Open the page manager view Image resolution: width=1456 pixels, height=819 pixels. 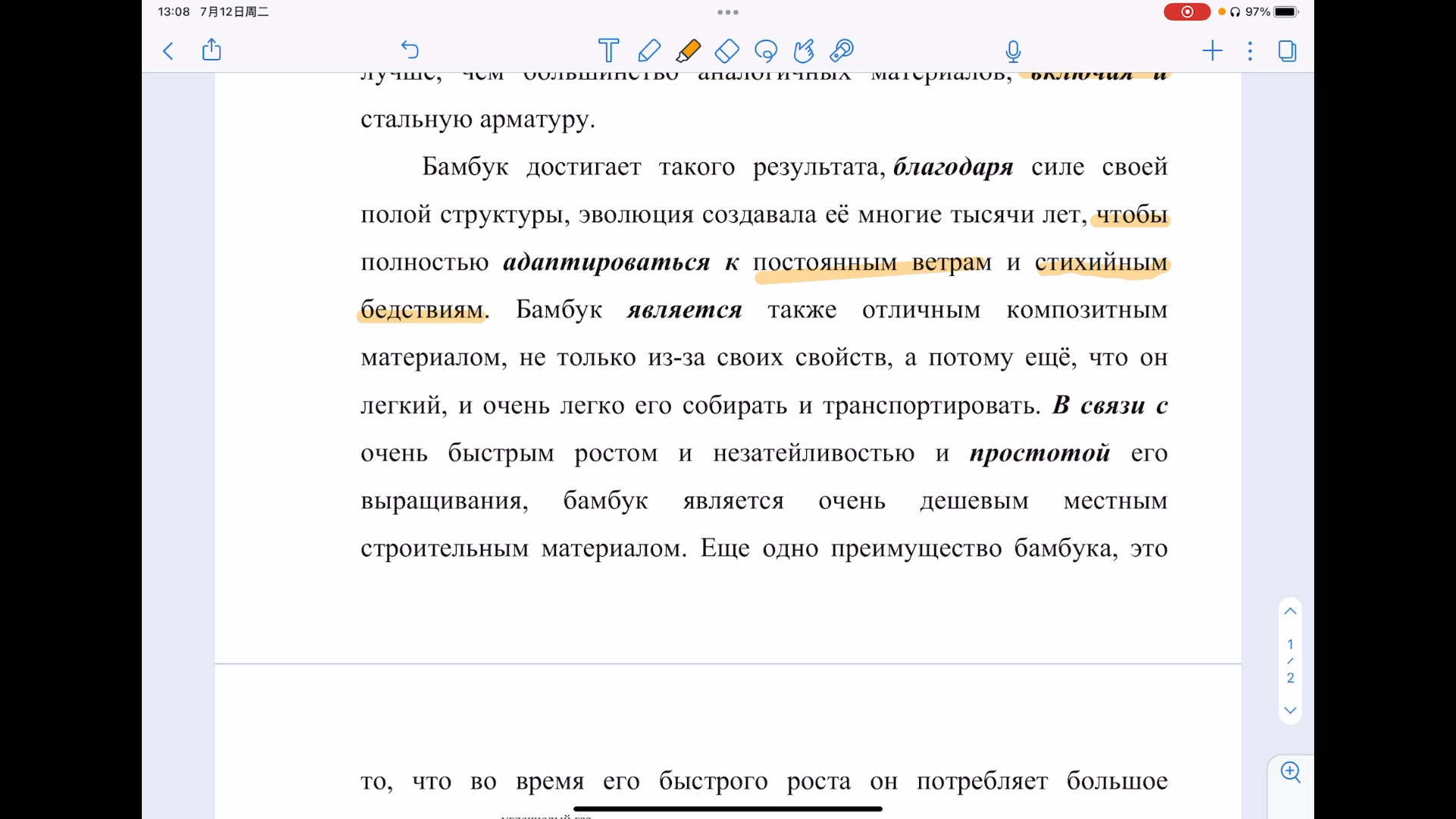[x=1287, y=51]
